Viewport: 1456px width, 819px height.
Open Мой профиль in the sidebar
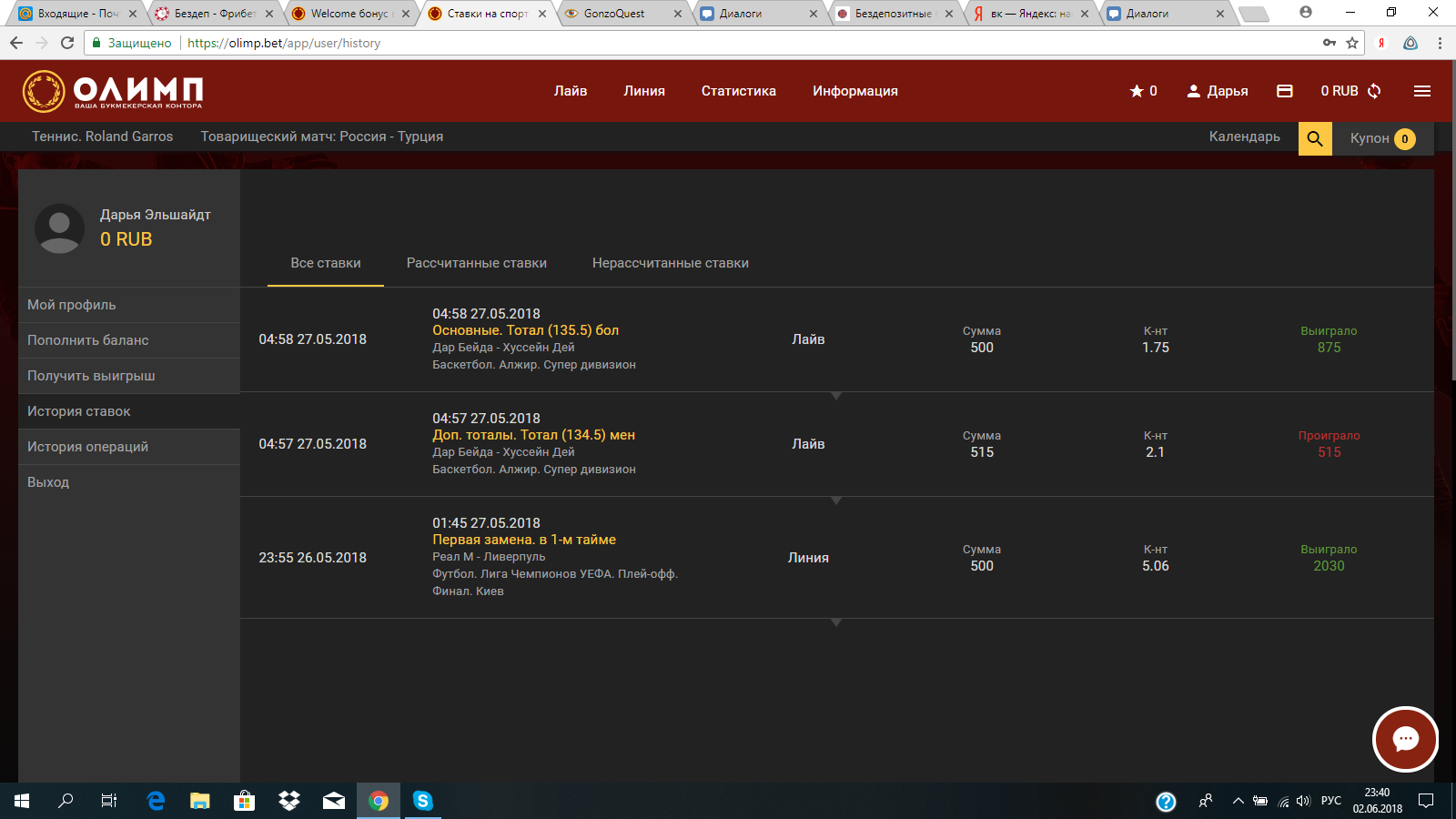pyautogui.click(x=129, y=305)
